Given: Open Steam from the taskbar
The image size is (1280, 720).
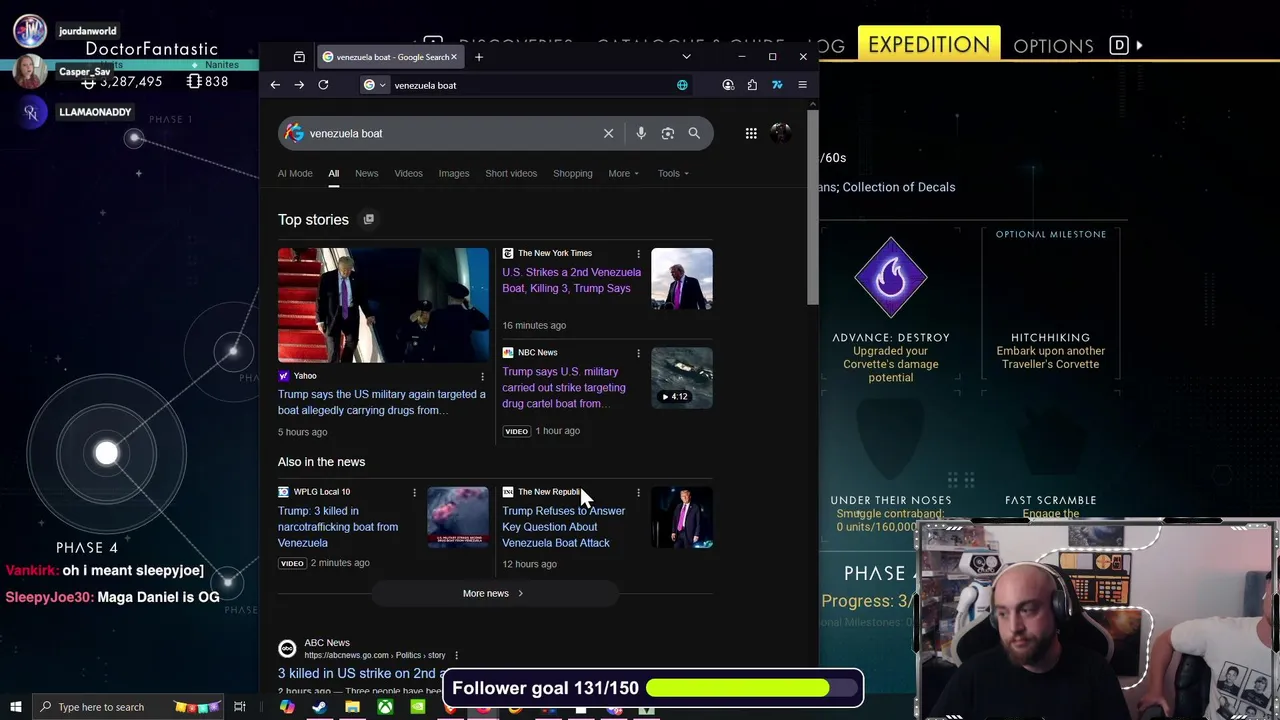Looking at the screenshot, I should click(319, 707).
